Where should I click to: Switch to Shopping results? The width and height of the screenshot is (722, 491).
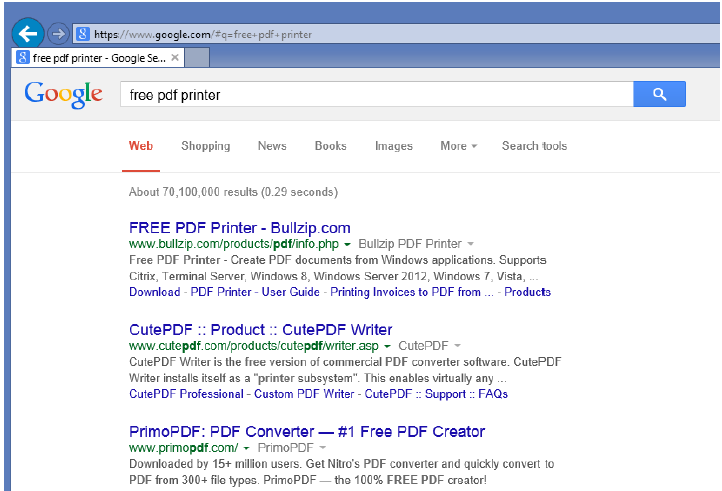(x=205, y=146)
